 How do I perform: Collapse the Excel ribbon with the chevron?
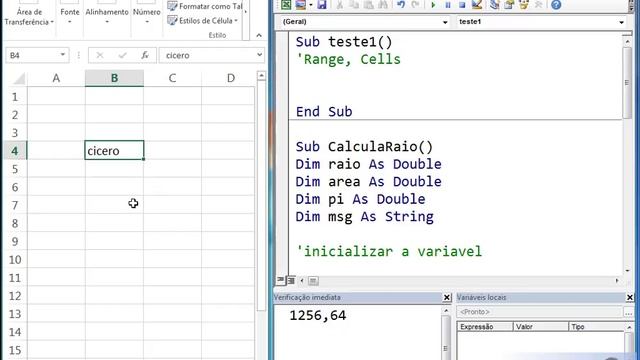(259, 36)
